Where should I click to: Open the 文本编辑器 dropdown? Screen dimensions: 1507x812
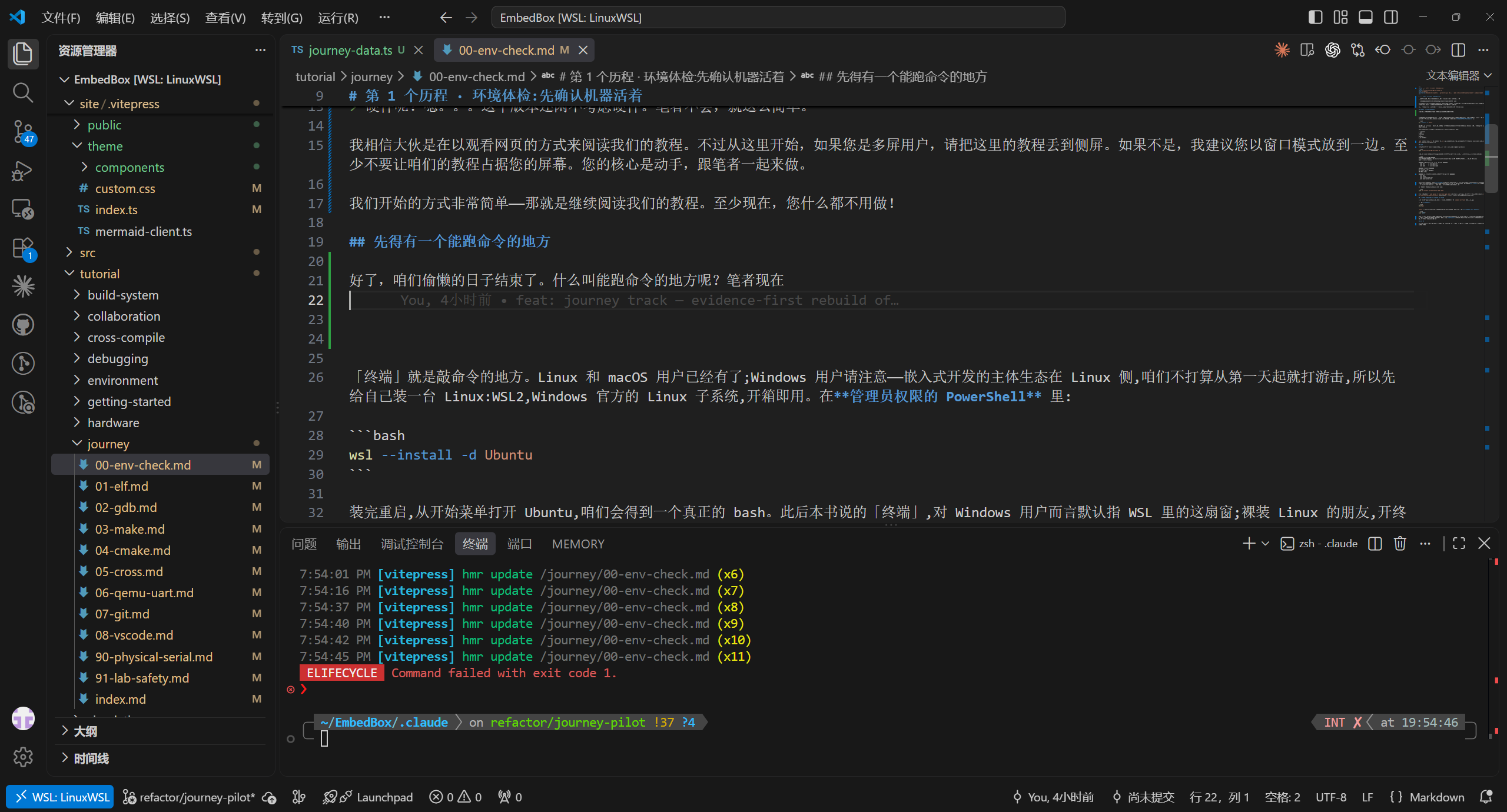(x=1458, y=75)
